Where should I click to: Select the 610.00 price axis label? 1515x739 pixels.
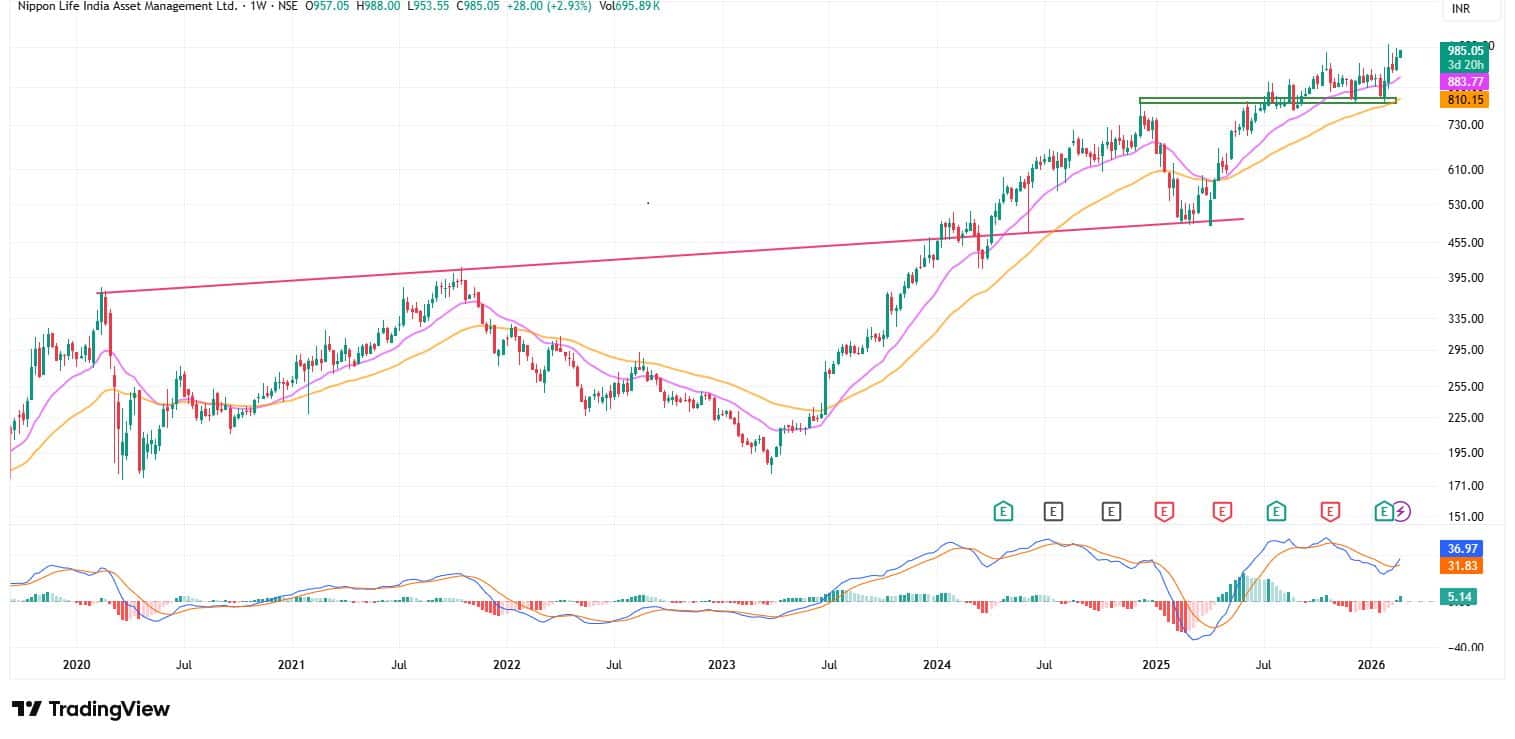click(1464, 170)
